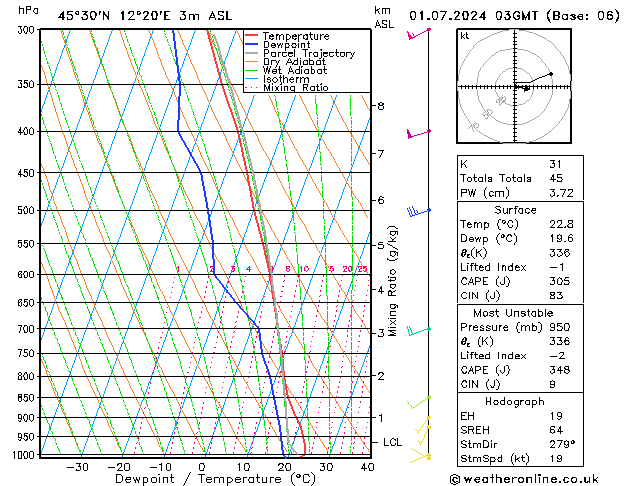
Task: Click the '5' km altitude tick label
Action: 381,245
